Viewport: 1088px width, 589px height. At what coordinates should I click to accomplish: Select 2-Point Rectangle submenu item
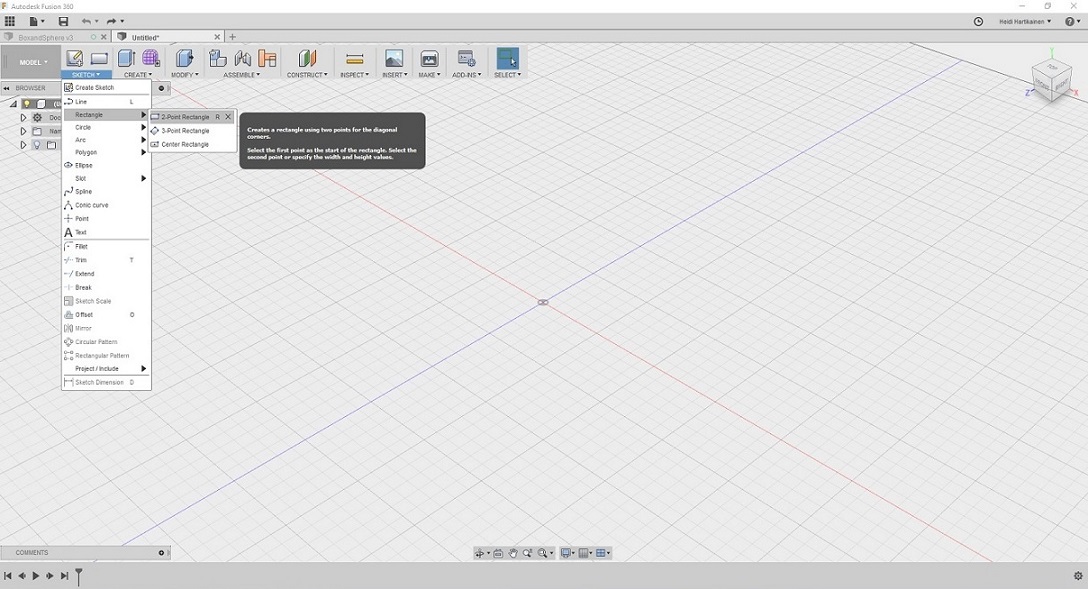point(192,117)
